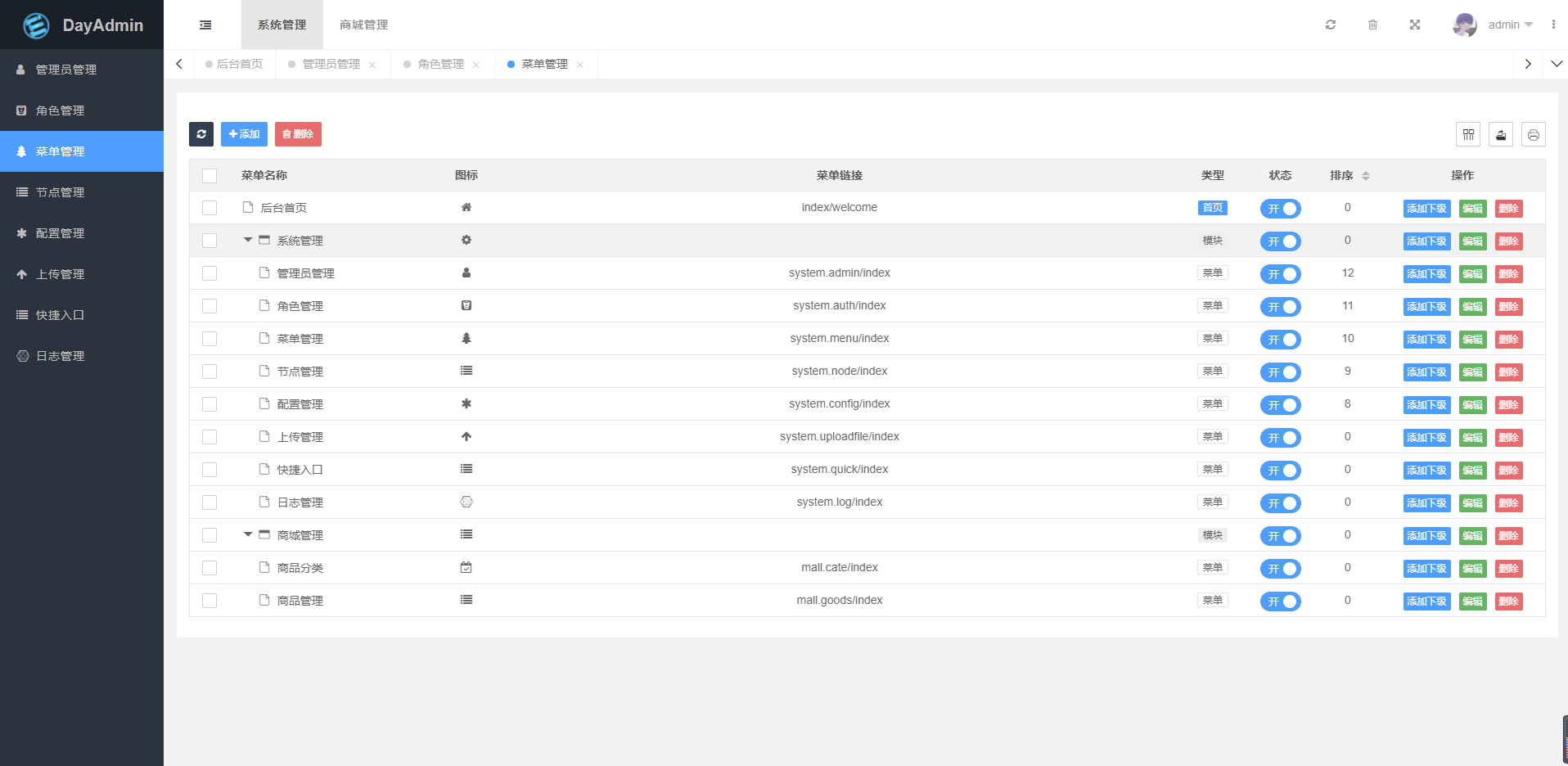
Task: Collapse the sidebar with the hamburger icon
Action: tap(205, 25)
